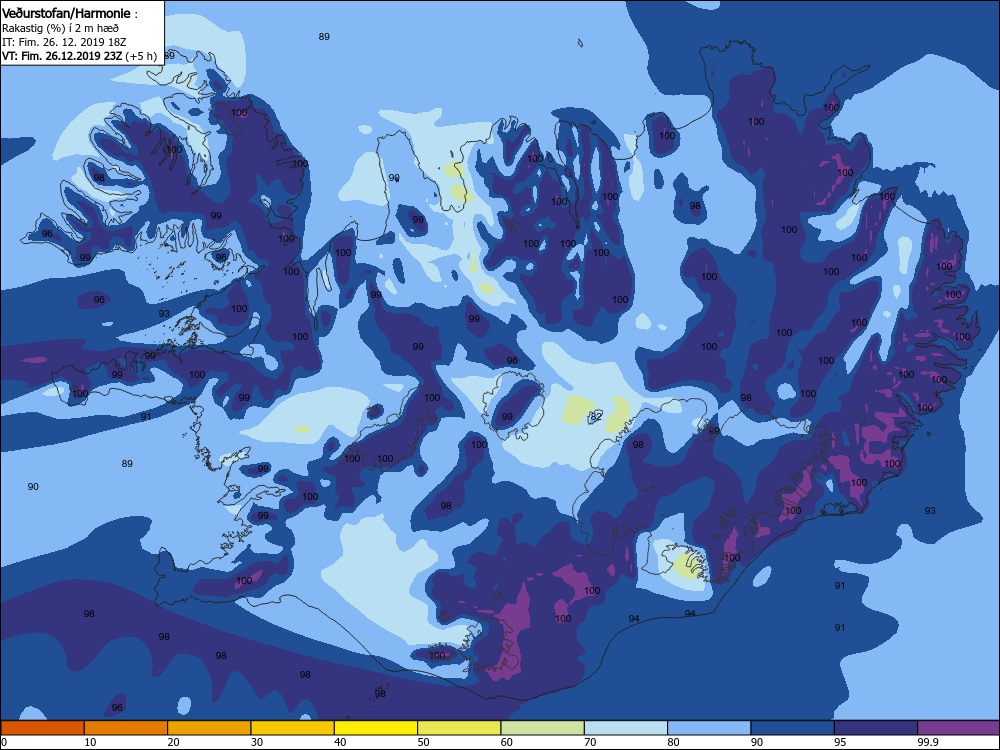The width and height of the screenshot is (1000, 750).
Task: Click the legend tick label 95
Action: coord(840,742)
